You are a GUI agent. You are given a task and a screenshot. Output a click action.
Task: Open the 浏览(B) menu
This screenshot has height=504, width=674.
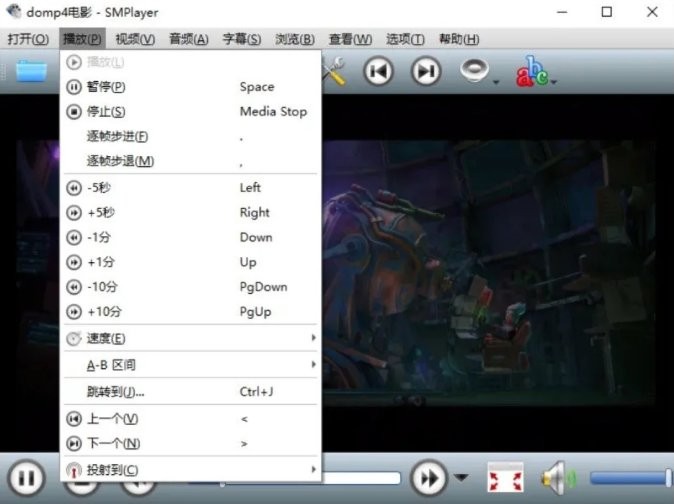click(x=295, y=39)
